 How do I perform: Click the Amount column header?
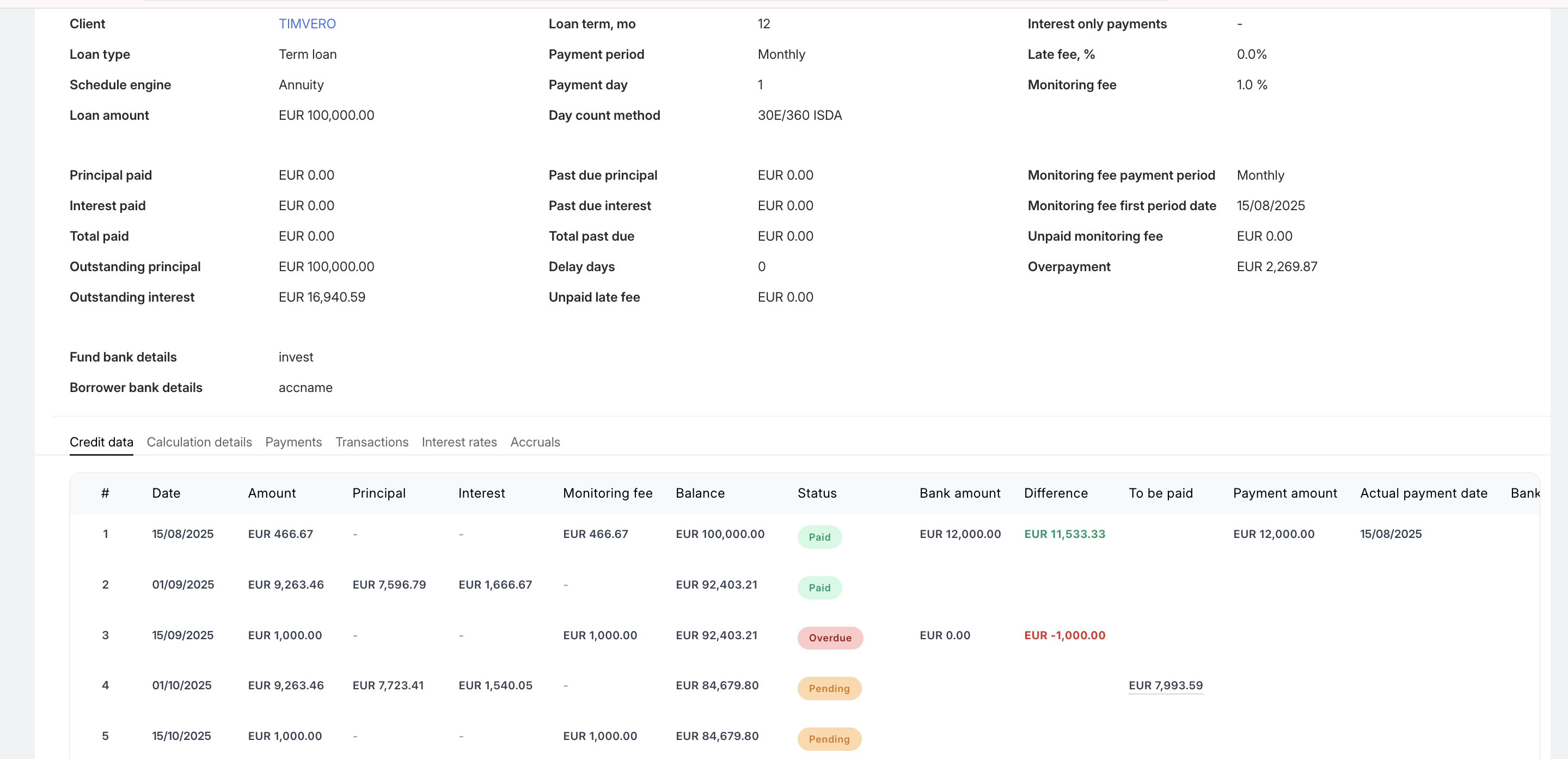coord(272,493)
